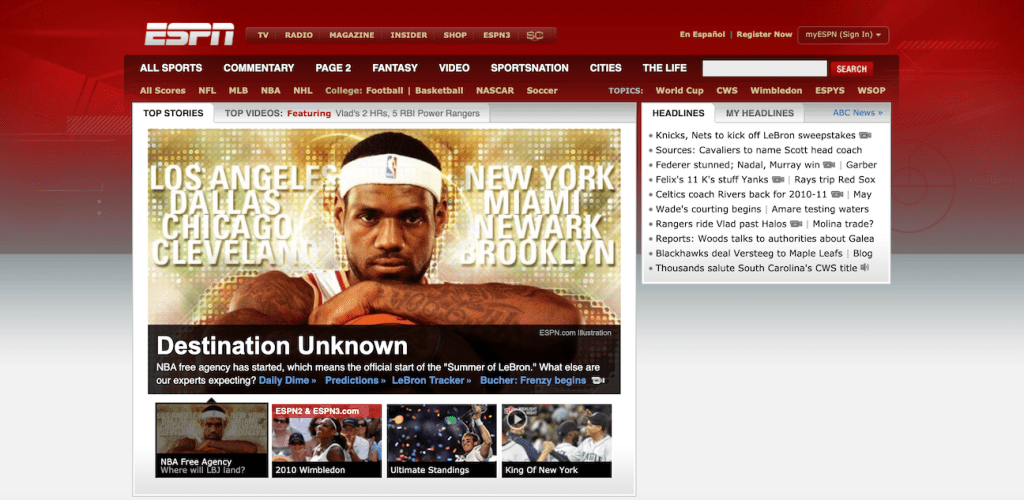Click the search input field
1024x500 pixels.
764,69
